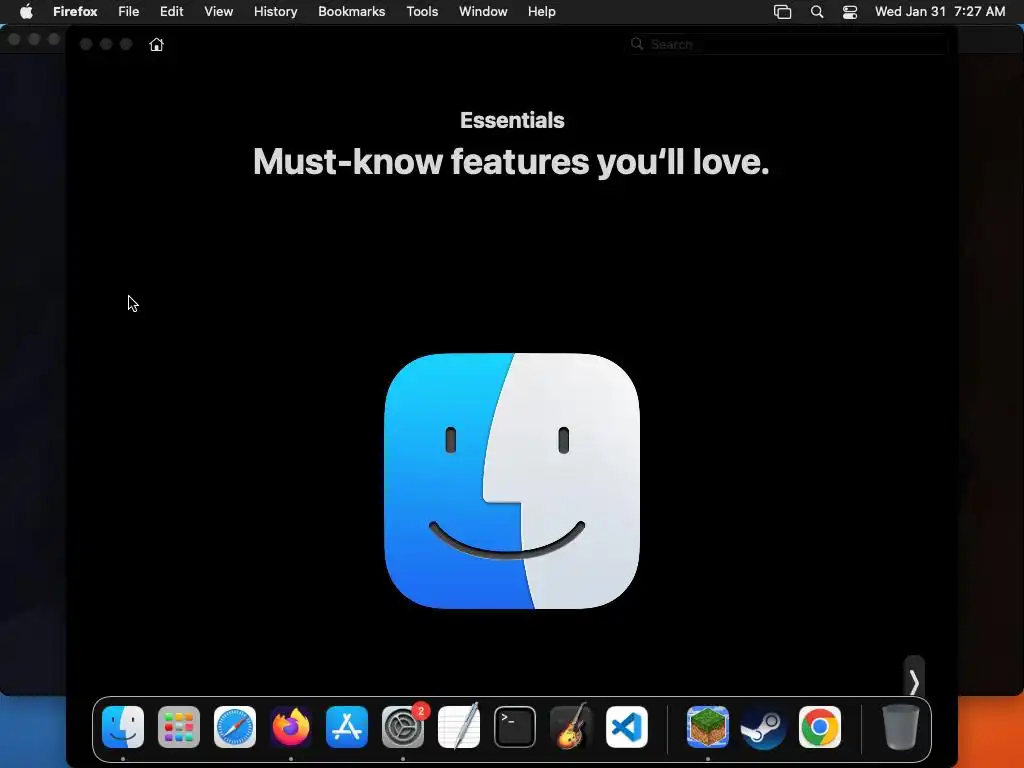Screen dimensions: 1024x768
Task: Advance to next tip with right chevron
Action: coord(914,682)
